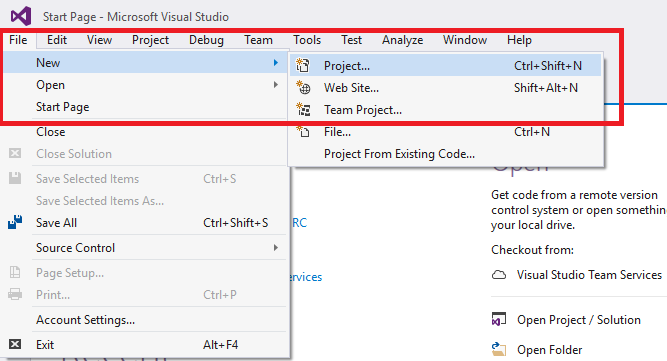Click the New Project icon in submenu
The width and height of the screenshot is (667, 361).
[x=303, y=65]
